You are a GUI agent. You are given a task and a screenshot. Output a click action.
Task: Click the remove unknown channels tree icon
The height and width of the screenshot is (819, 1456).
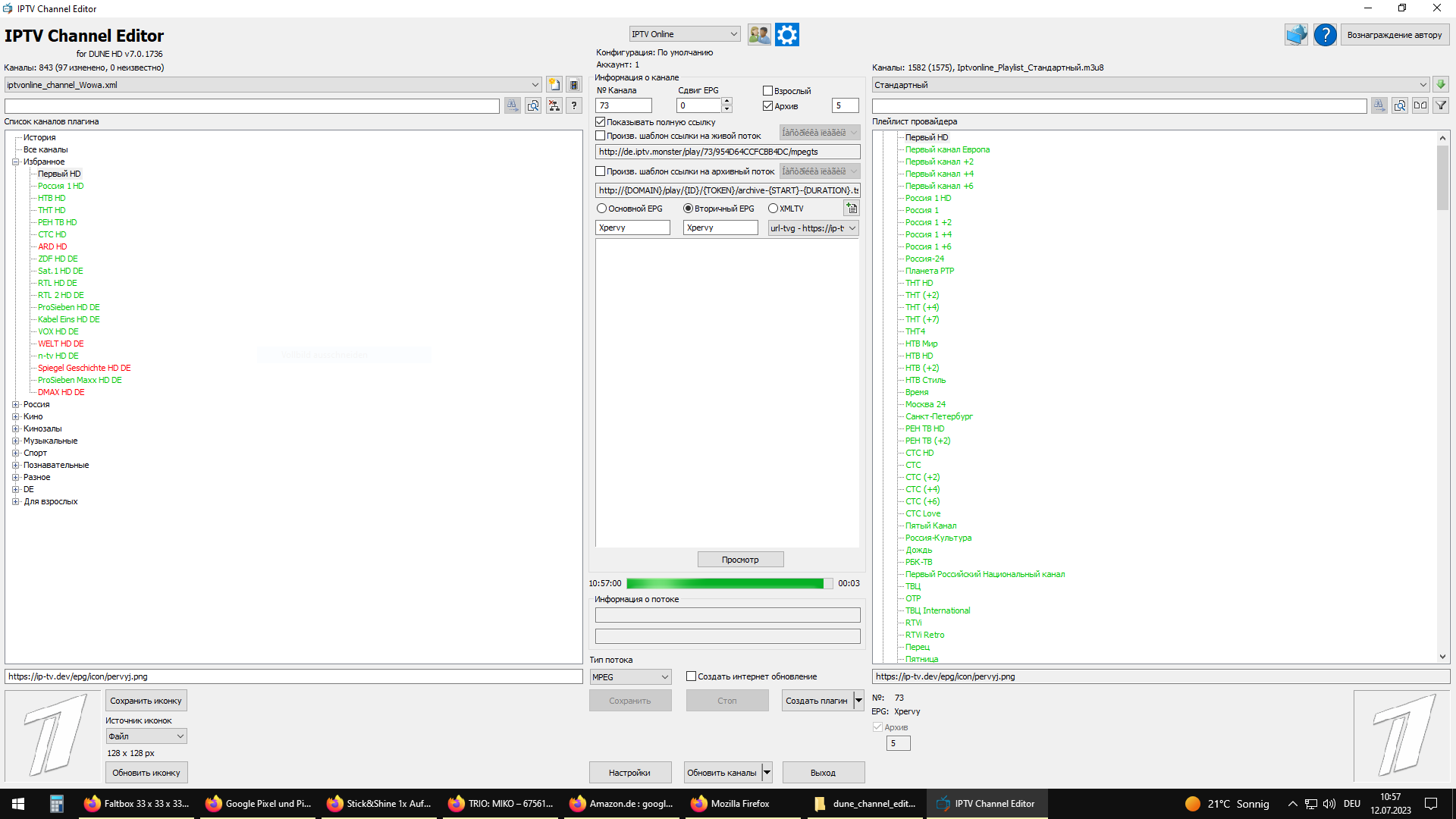coord(554,105)
